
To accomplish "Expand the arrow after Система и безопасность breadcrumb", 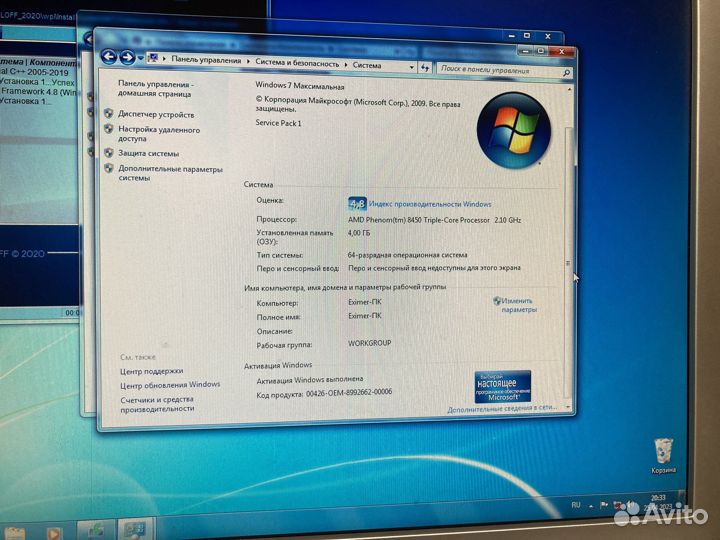I will pos(346,65).
